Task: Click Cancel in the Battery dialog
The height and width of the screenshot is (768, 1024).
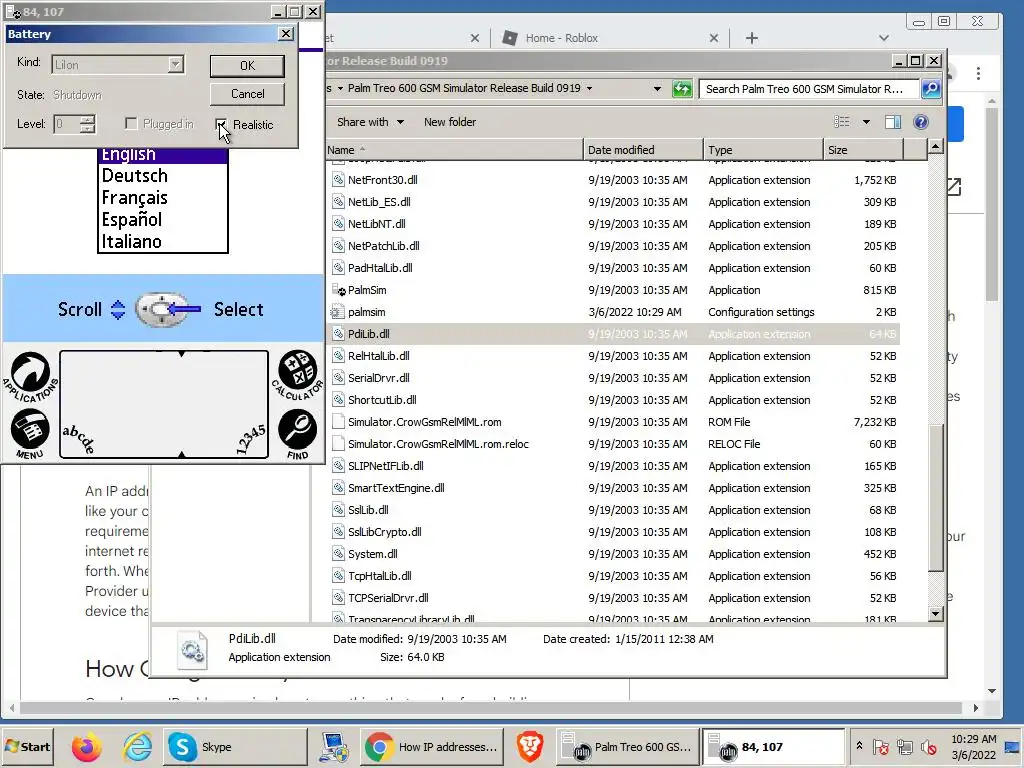Action: tap(247, 94)
